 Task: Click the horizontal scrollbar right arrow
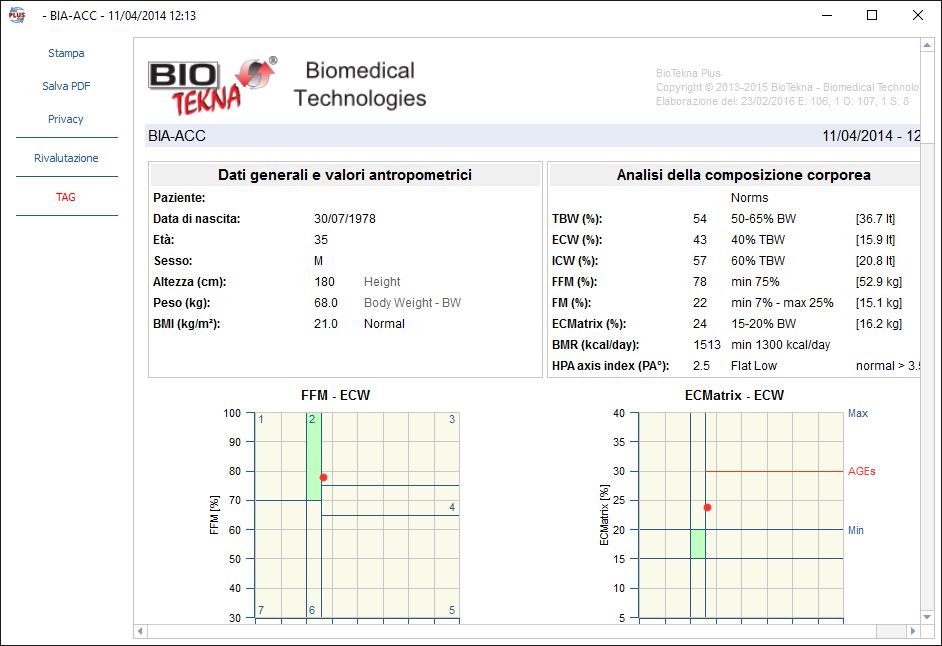coord(912,631)
